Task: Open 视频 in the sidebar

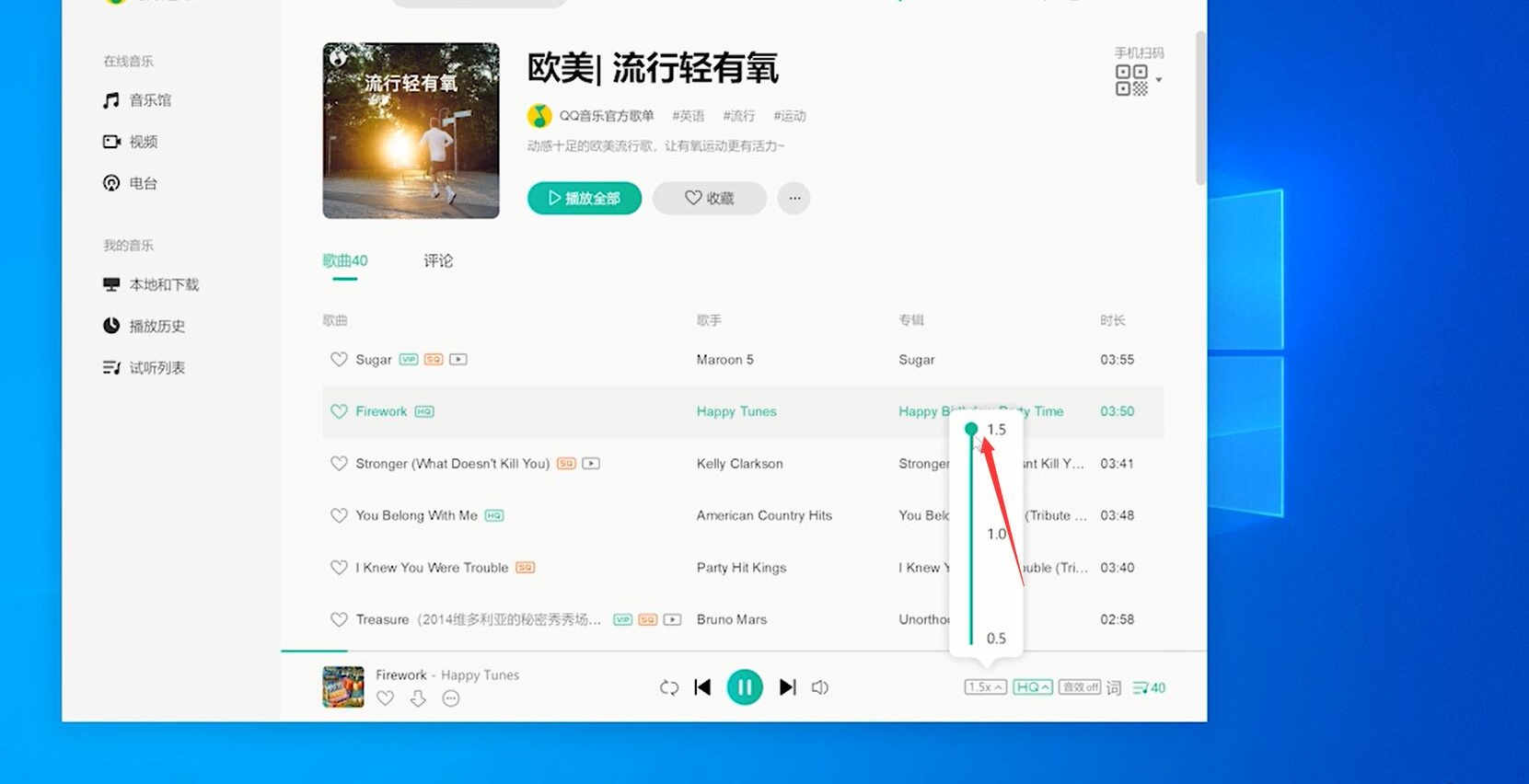Action: coord(130,142)
